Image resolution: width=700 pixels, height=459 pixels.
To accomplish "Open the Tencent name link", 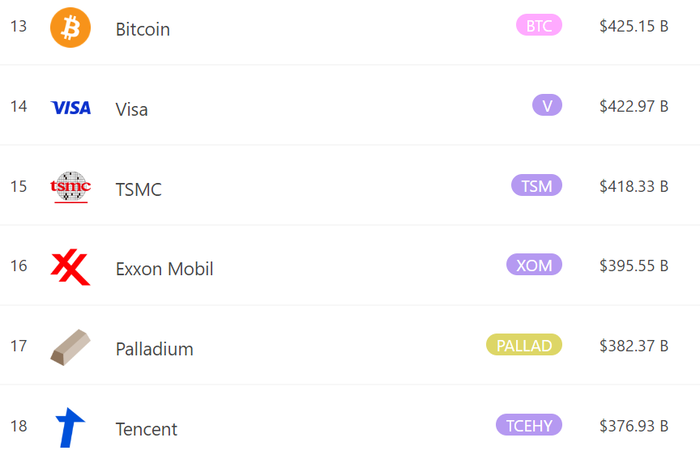I will pyautogui.click(x=146, y=429).
